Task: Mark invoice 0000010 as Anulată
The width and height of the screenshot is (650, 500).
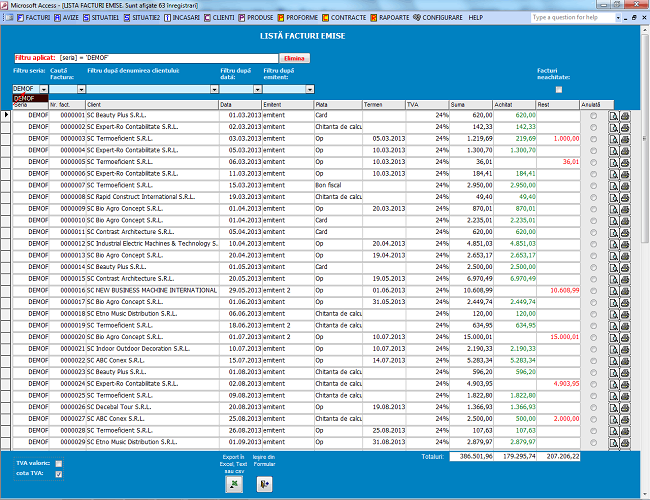Action: point(593,221)
